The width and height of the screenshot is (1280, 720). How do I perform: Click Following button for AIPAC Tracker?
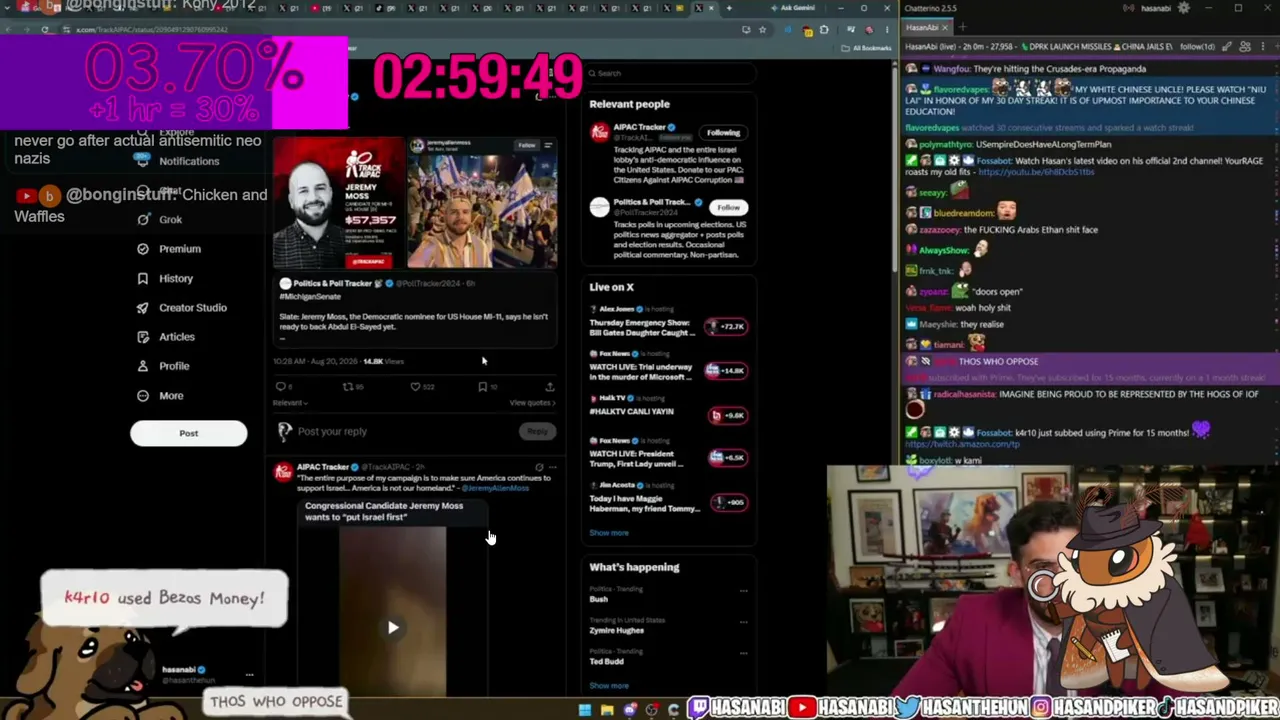tap(723, 132)
